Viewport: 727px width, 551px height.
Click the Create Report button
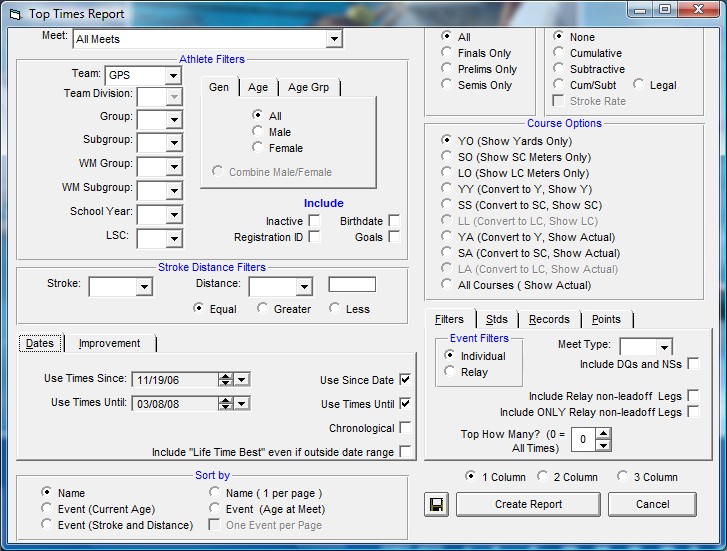[528, 505]
